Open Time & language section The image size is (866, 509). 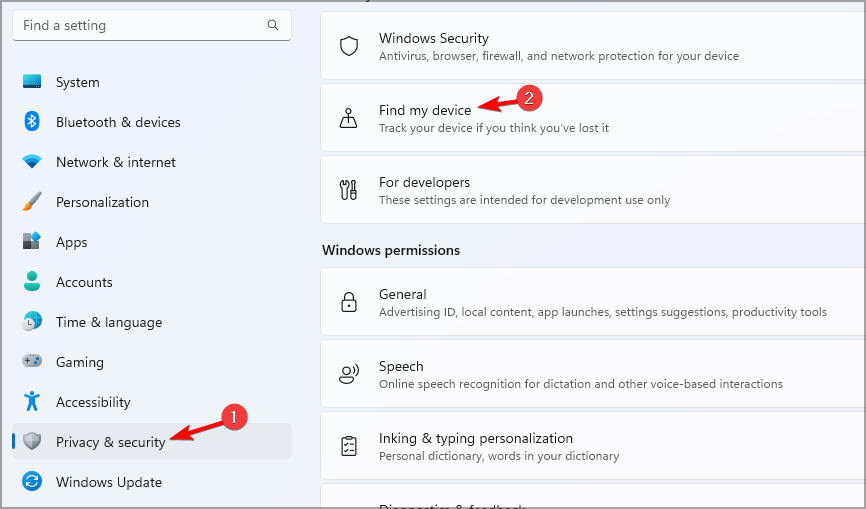click(108, 322)
